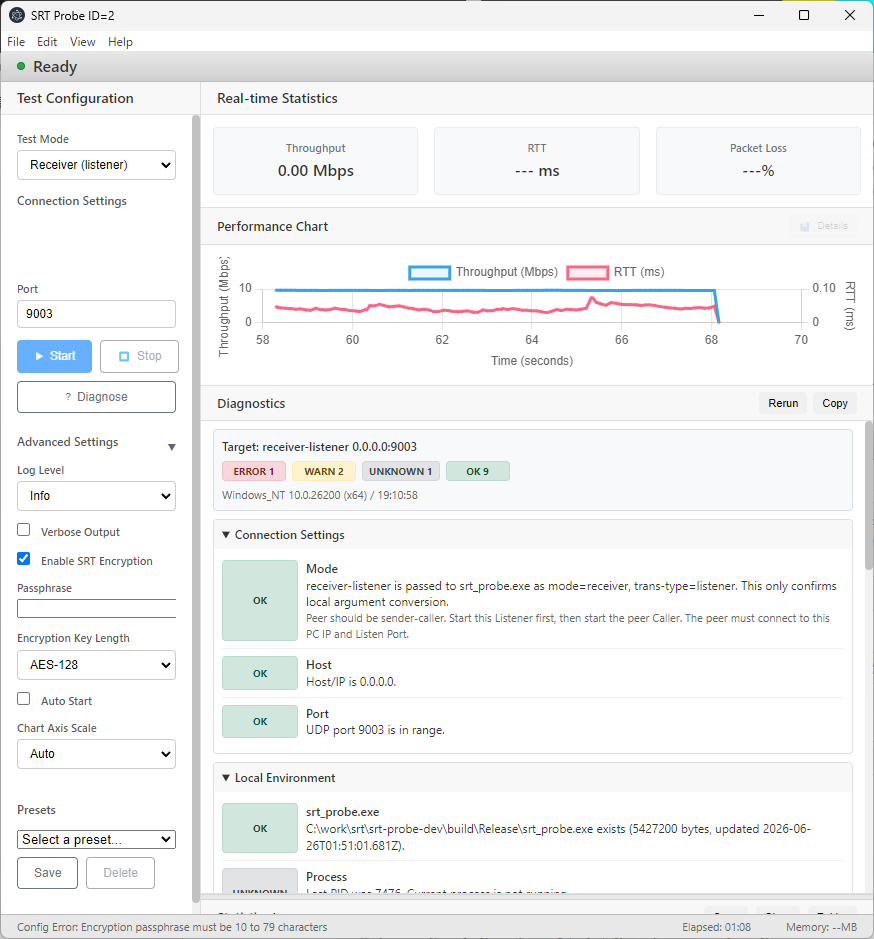This screenshot has height=939, width=874.
Task: Open the Edit menu
Action: click(47, 42)
